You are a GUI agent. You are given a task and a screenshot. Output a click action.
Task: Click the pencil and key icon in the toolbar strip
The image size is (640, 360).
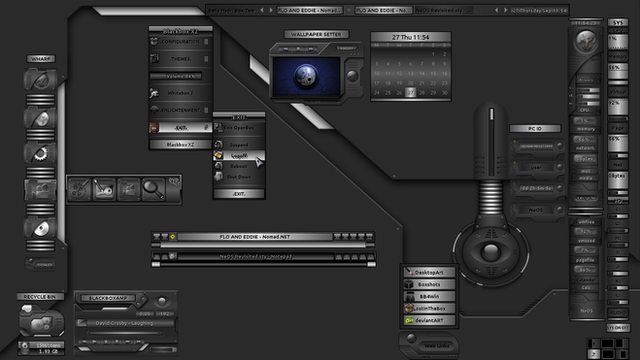point(104,189)
